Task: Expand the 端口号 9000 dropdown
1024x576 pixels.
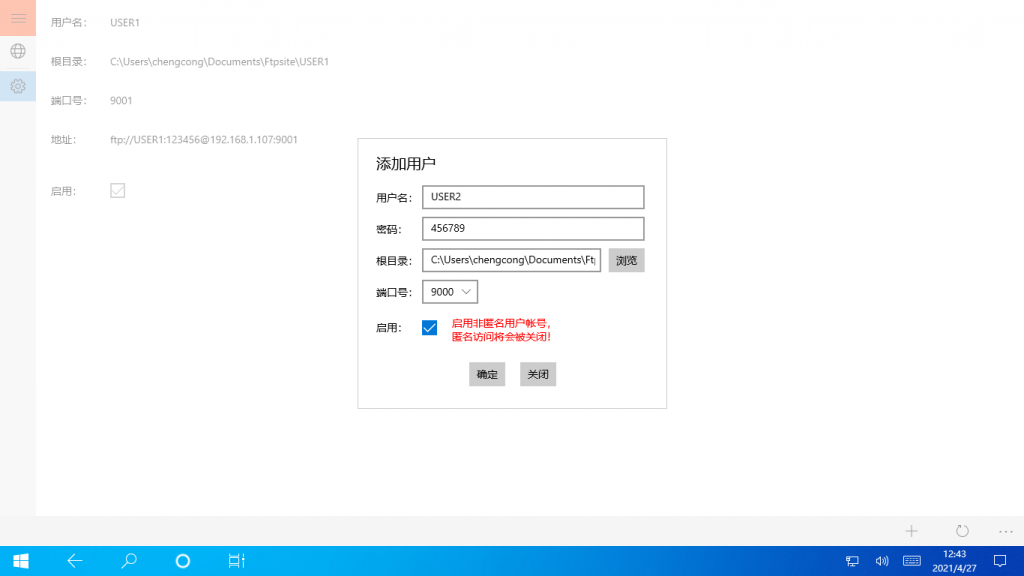Action: coord(450,292)
